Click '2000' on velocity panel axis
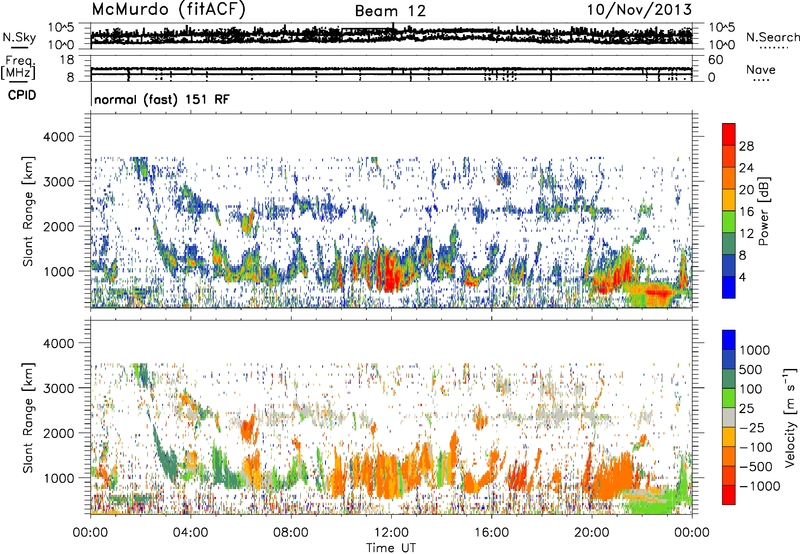This screenshot has height=554, width=800. coord(61,433)
